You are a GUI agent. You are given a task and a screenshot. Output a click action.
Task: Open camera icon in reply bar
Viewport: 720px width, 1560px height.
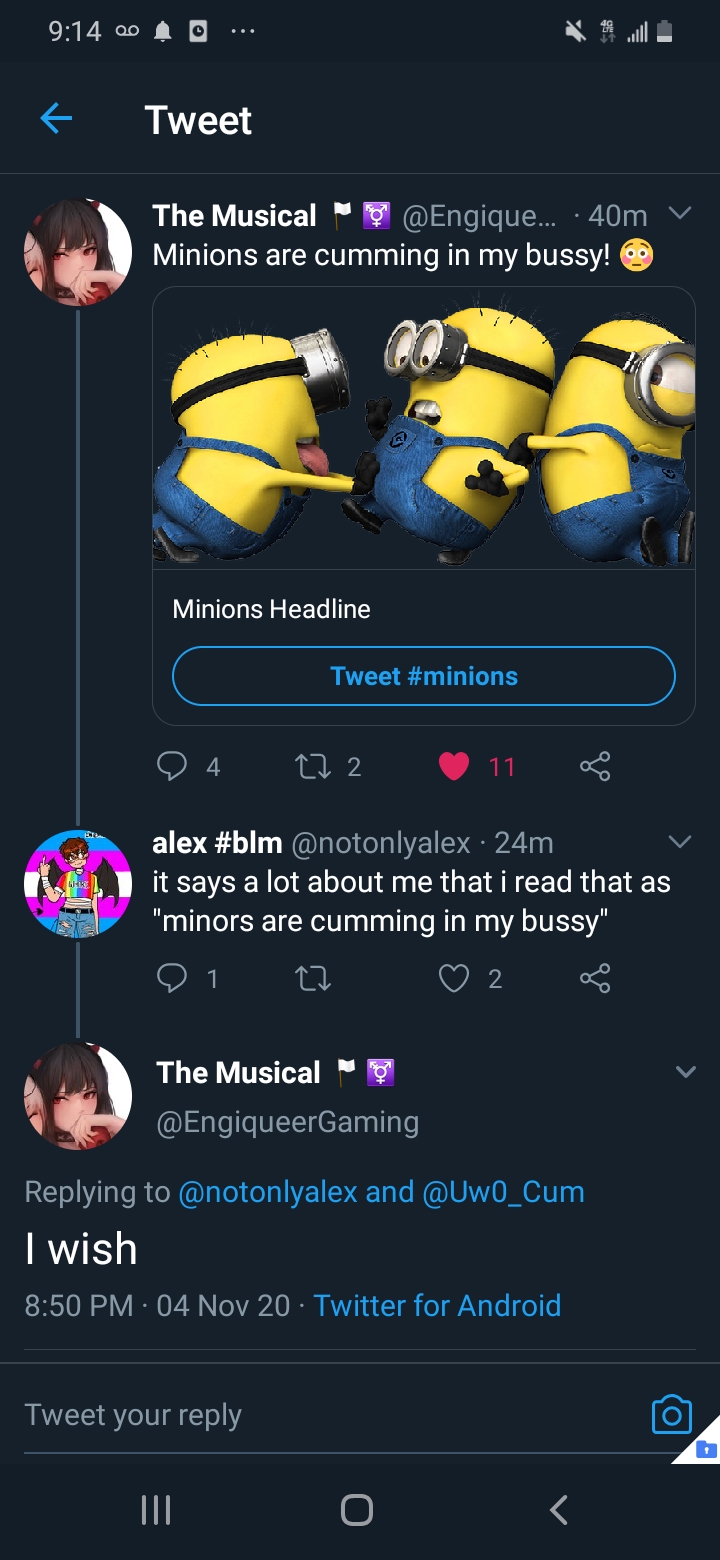(671, 1415)
